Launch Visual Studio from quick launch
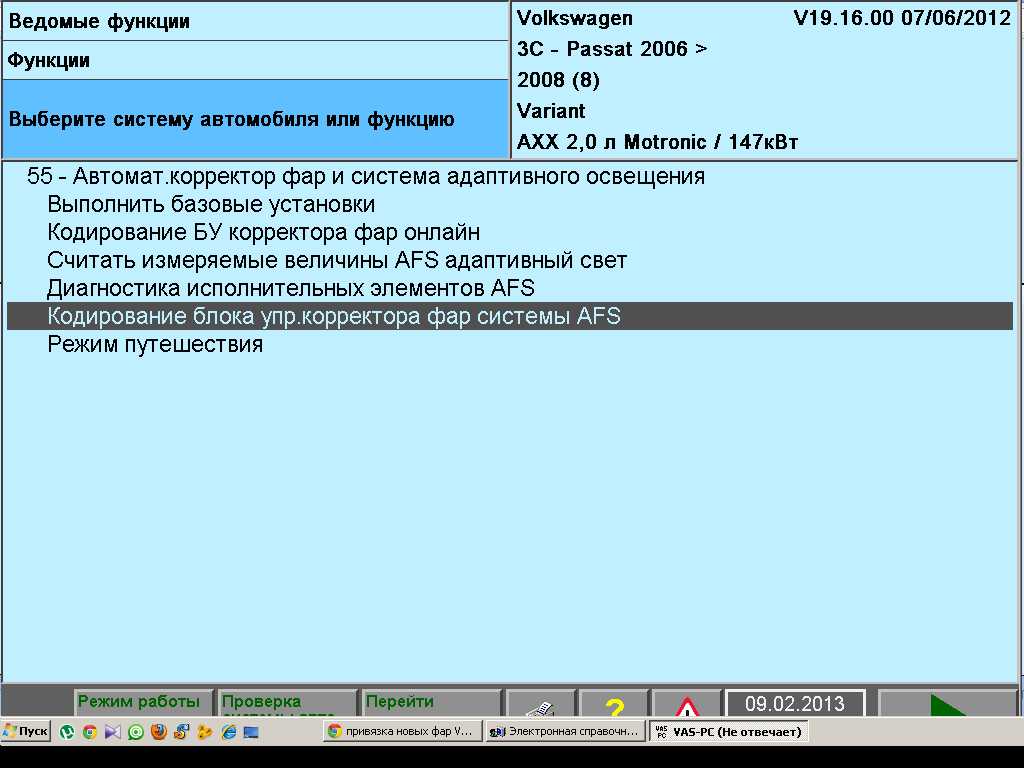Viewport: 1024px width, 768px height. pyautogui.click(x=112, y=732)
